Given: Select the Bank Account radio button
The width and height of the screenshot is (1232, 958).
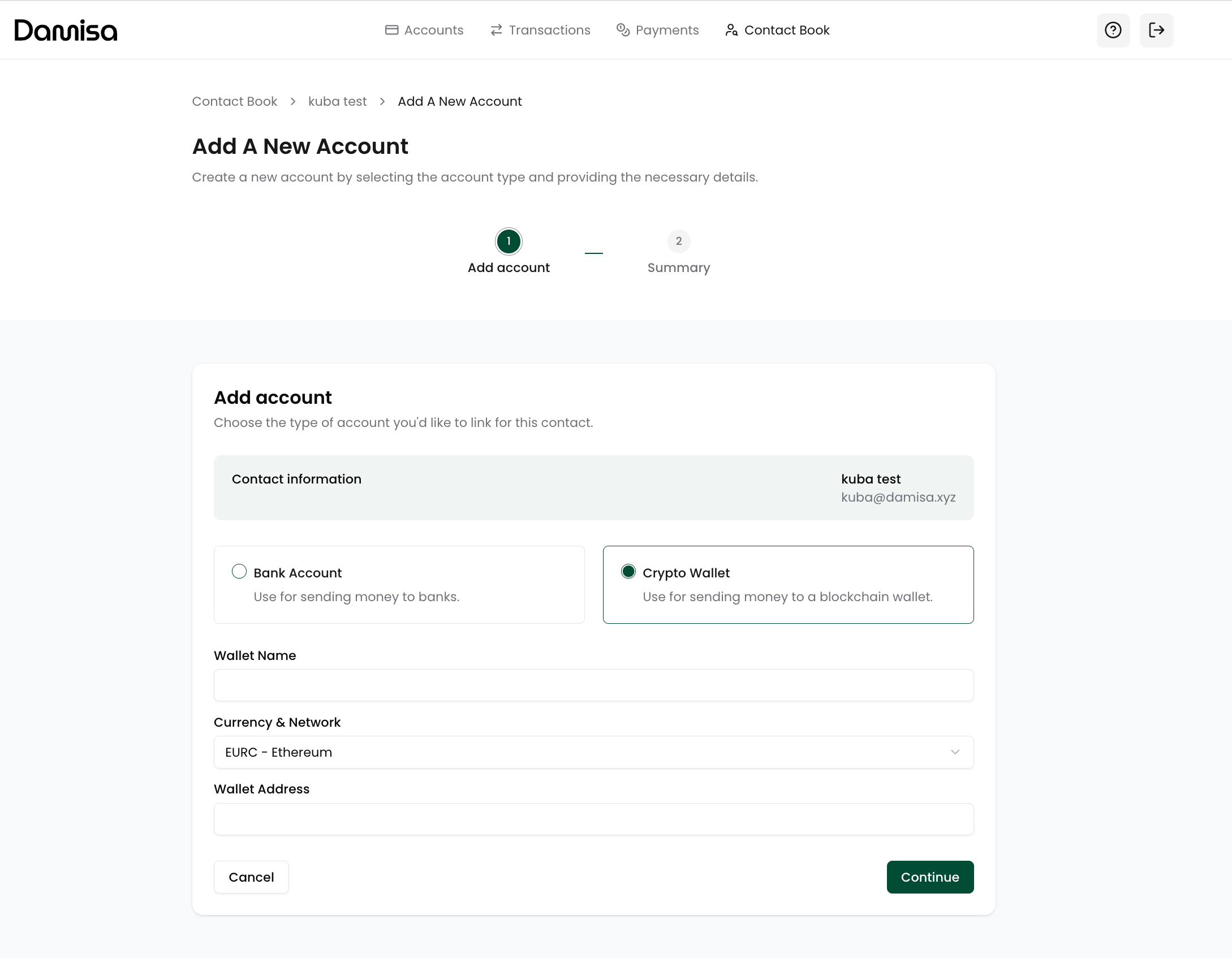Looking at the screenshot, I should coord(239,572).
